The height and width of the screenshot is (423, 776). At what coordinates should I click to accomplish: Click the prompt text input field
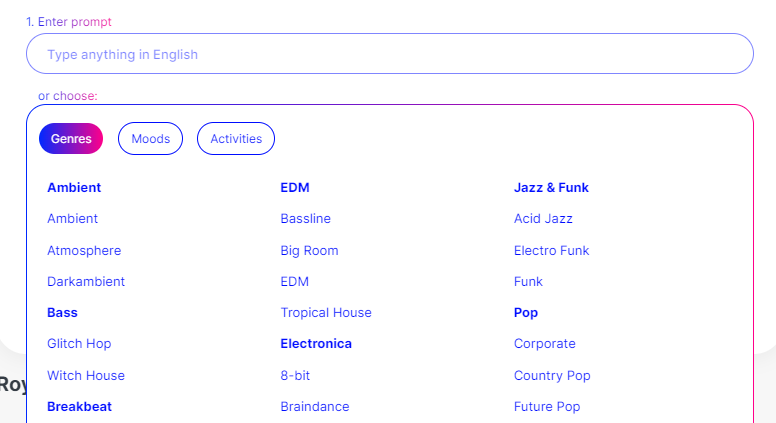click(389, 54)
